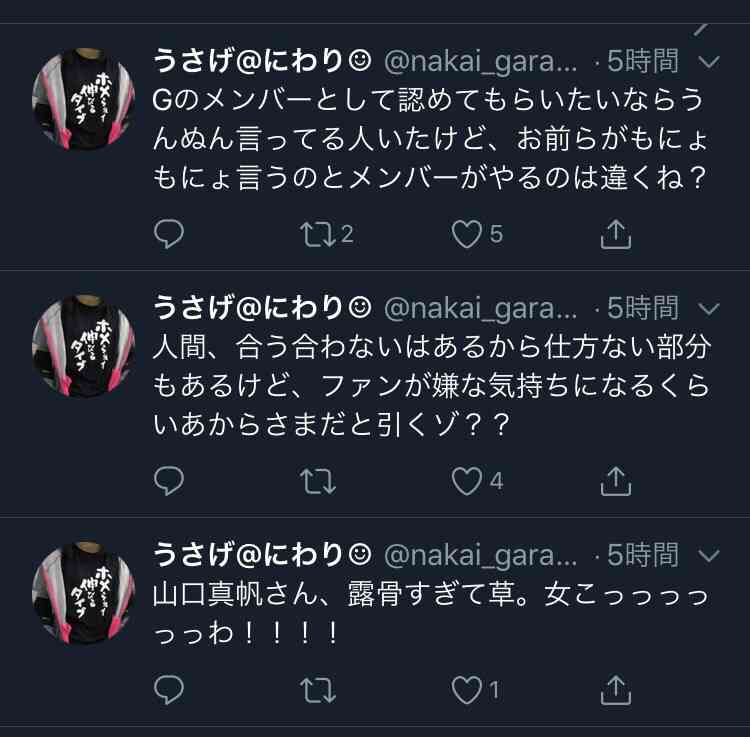Screen dimensions: 750x737
Task: Open the third tweet's chevron options menu
Action: [x=709, y=555]
